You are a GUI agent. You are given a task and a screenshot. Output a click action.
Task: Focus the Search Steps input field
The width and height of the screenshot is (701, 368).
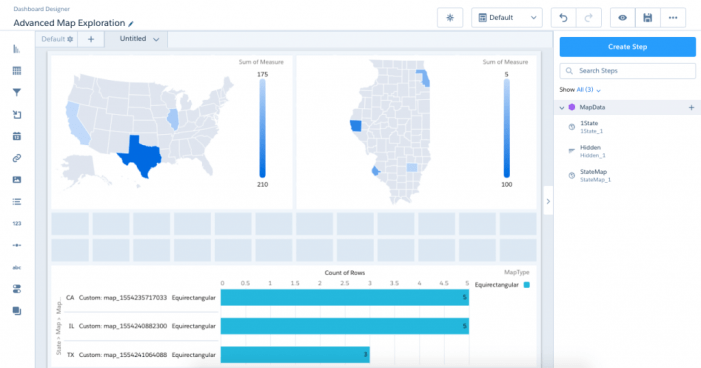627,71
